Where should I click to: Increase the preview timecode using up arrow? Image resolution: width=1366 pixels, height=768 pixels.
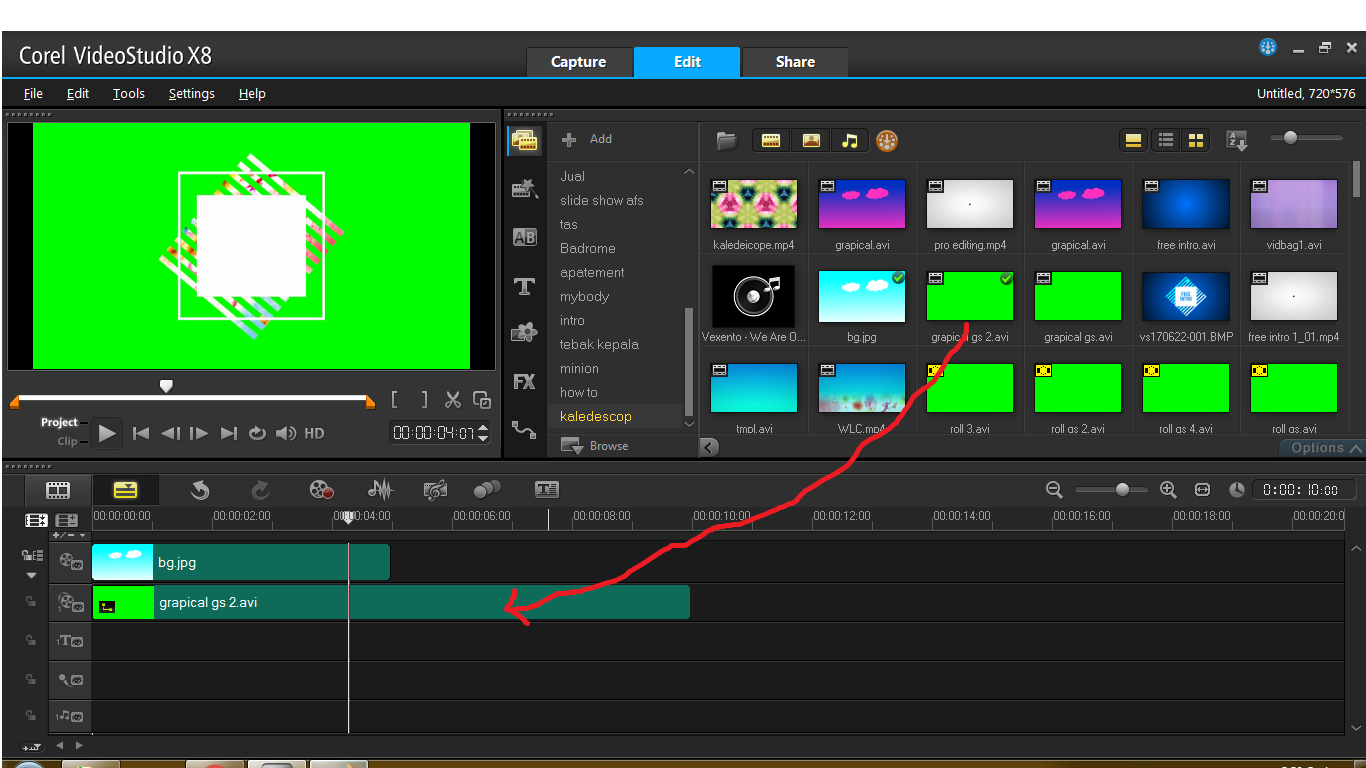pyautogui.click(x=484, y=428)
